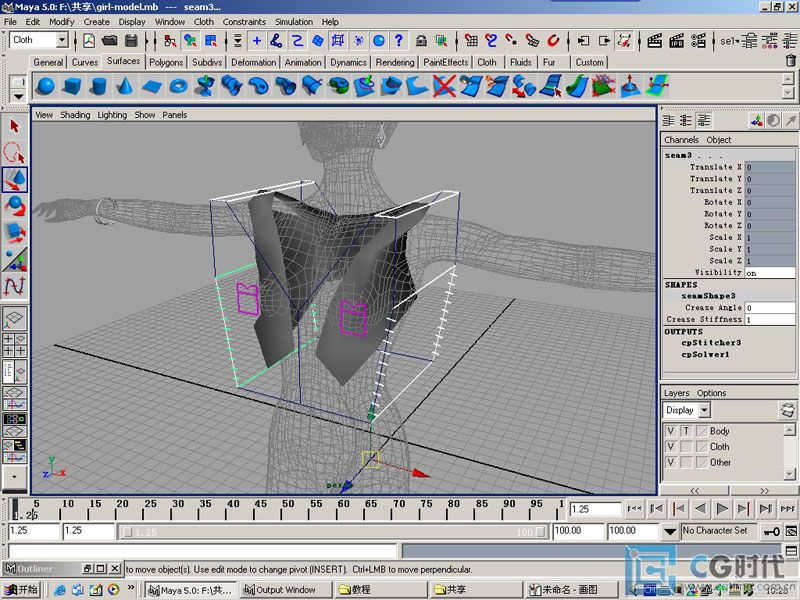Create a NURBS cube from the shelf
Image resolution: width=800 pixels, height=600 pixels.
tap(72, 85)
